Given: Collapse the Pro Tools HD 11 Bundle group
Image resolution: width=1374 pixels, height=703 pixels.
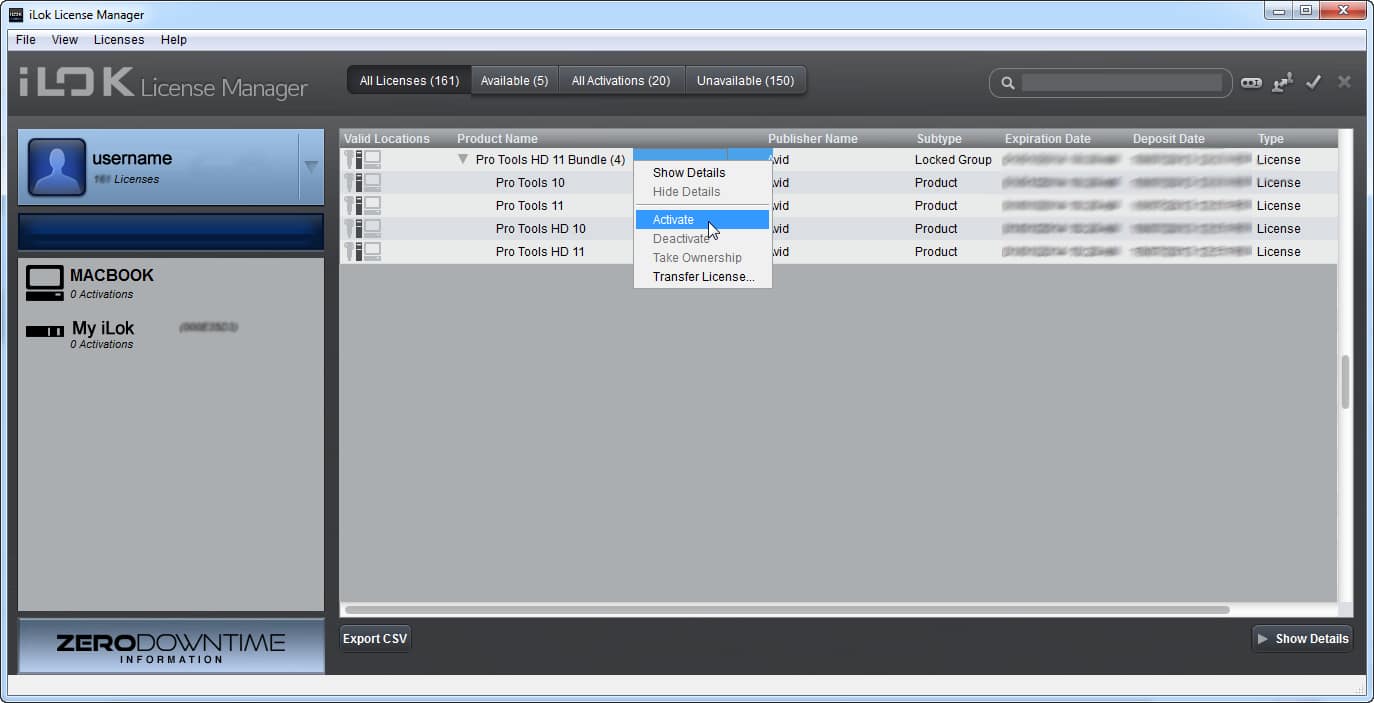Looking at the screenshot, I should [463, 160].
